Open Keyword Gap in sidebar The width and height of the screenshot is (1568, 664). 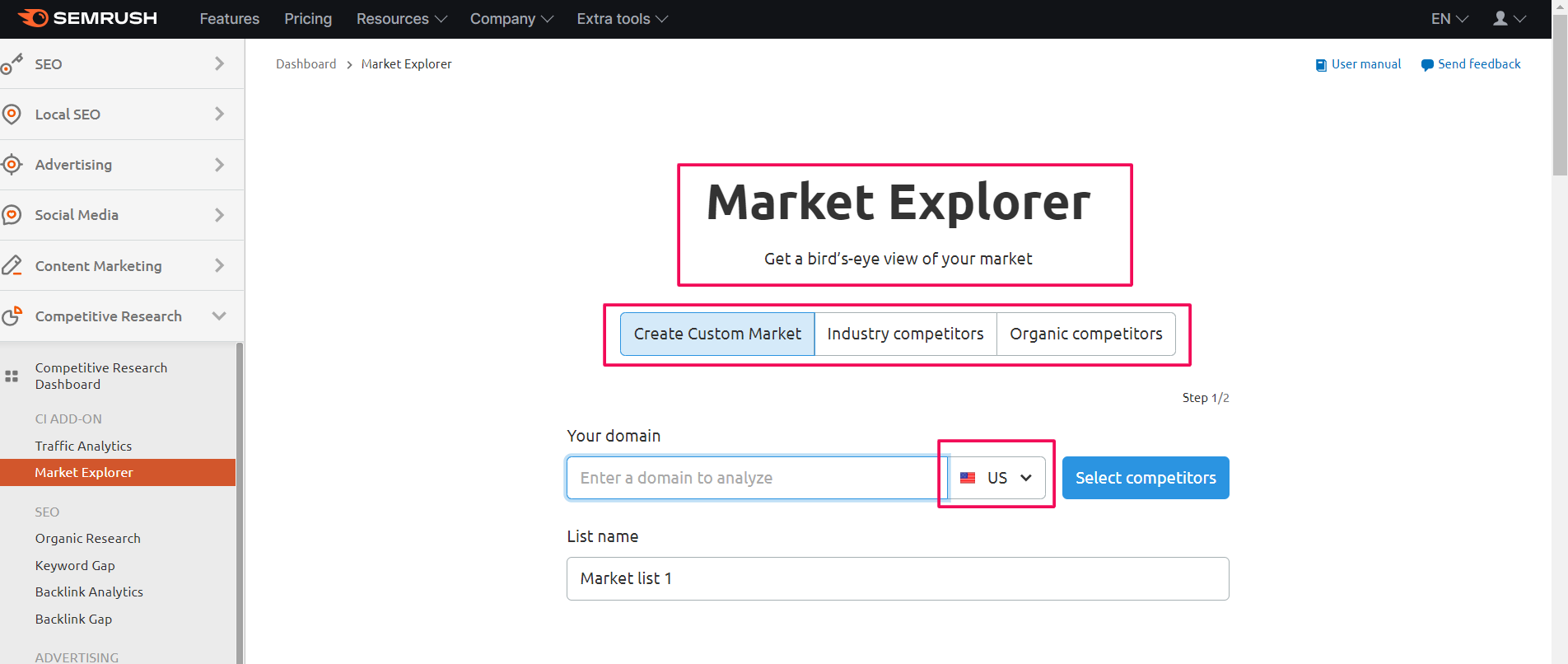(x=75, y=565)
